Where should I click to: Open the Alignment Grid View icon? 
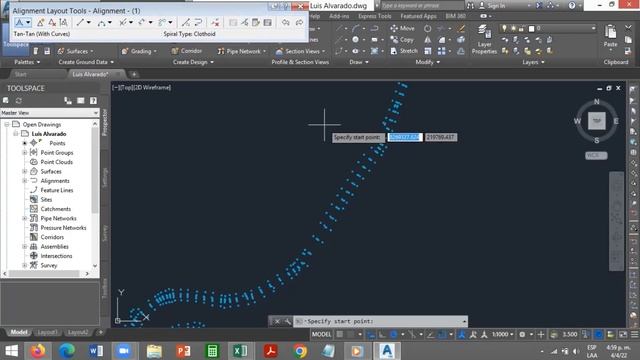(x=268, y=22)
